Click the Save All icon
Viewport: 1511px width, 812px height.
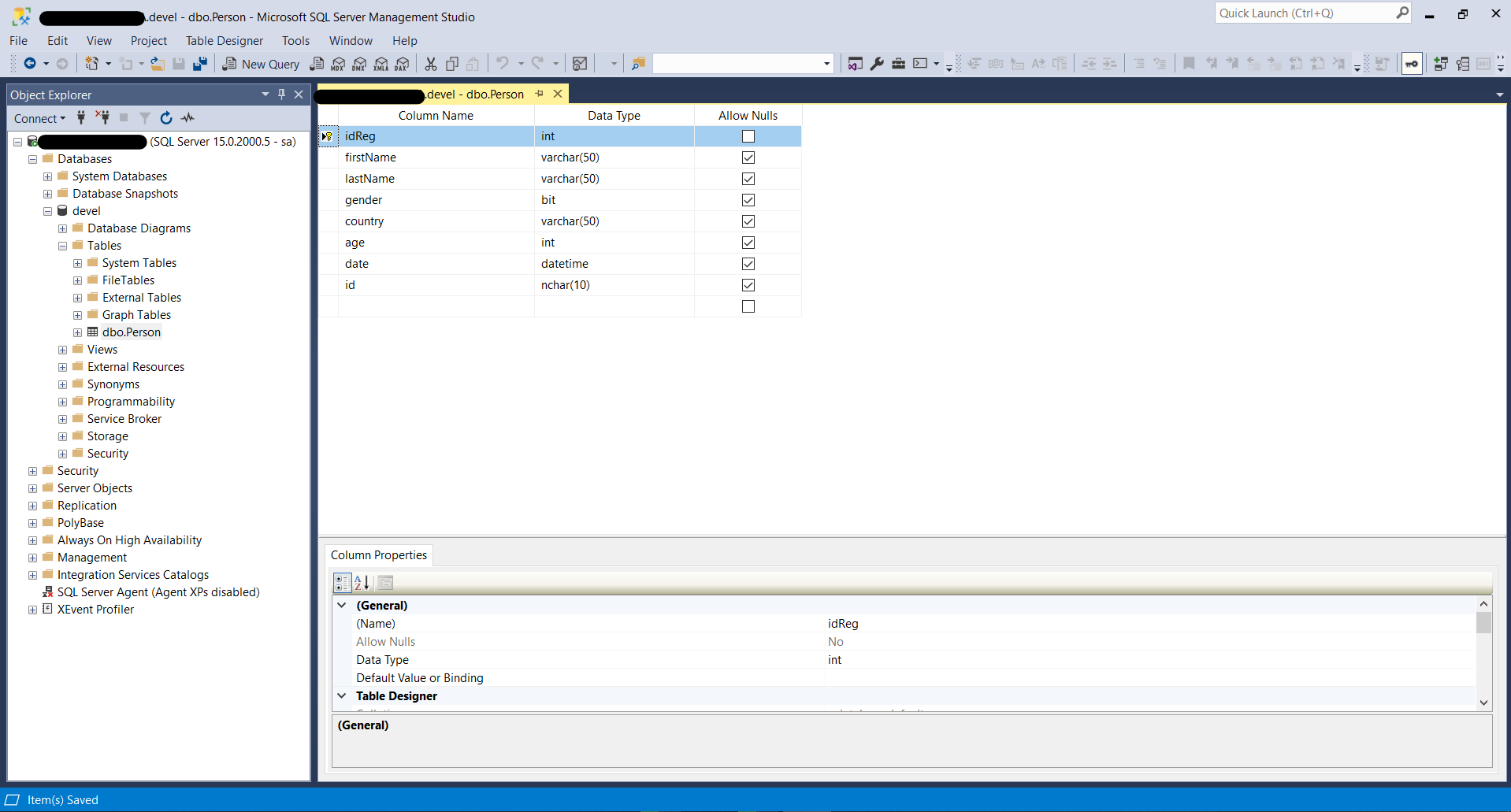click(x=200, y=64)
